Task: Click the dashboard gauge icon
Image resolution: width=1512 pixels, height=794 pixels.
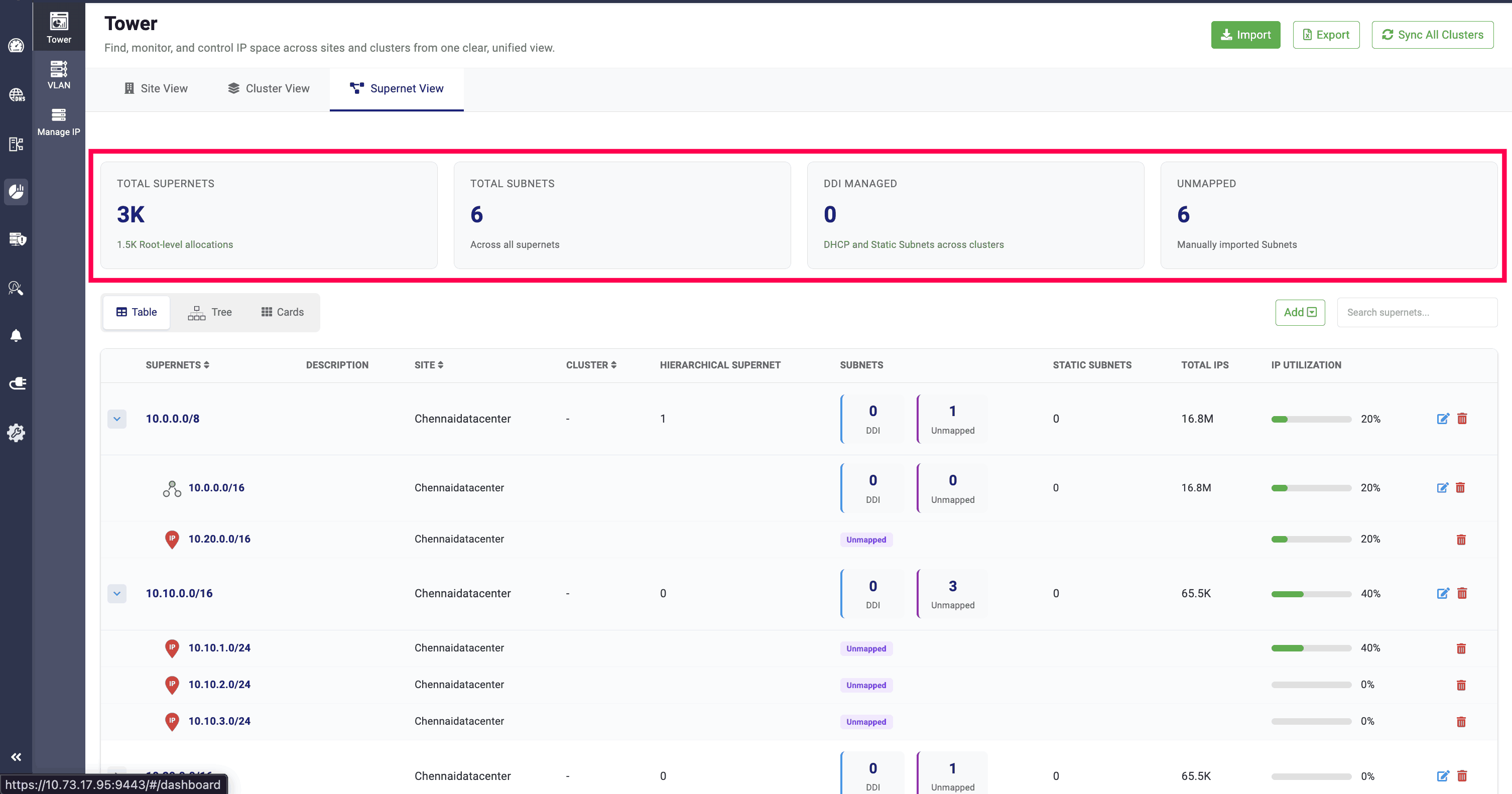Action: point(16,45)
